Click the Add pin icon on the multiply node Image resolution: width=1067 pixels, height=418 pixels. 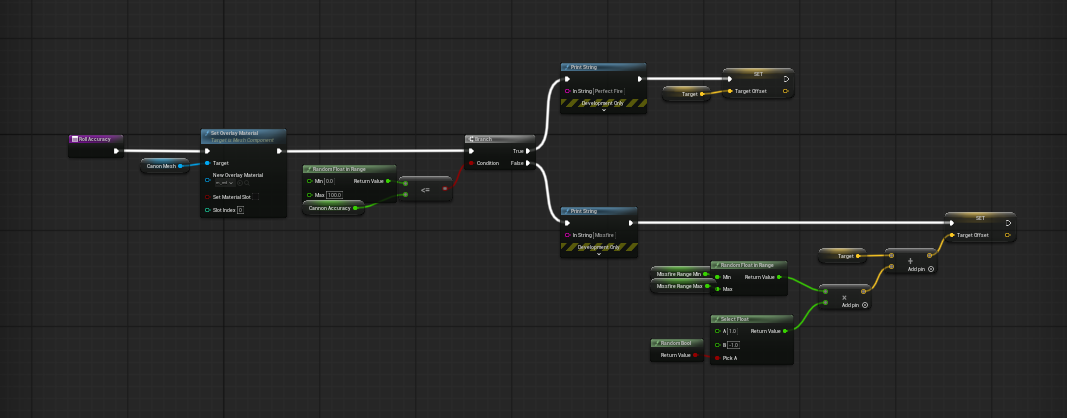point(865,305)
